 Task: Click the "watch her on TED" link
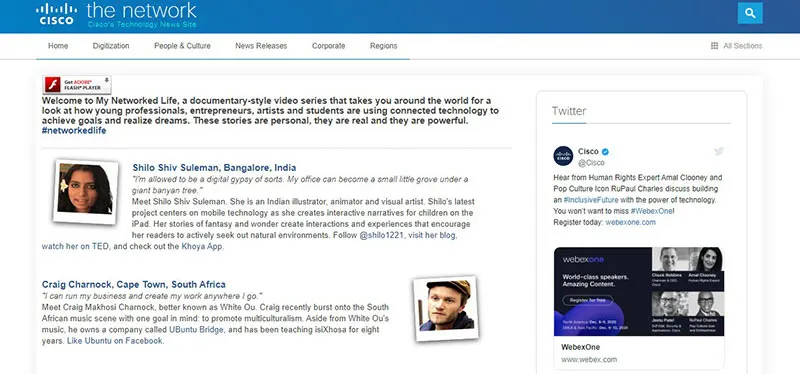click(x=76, y=246)
